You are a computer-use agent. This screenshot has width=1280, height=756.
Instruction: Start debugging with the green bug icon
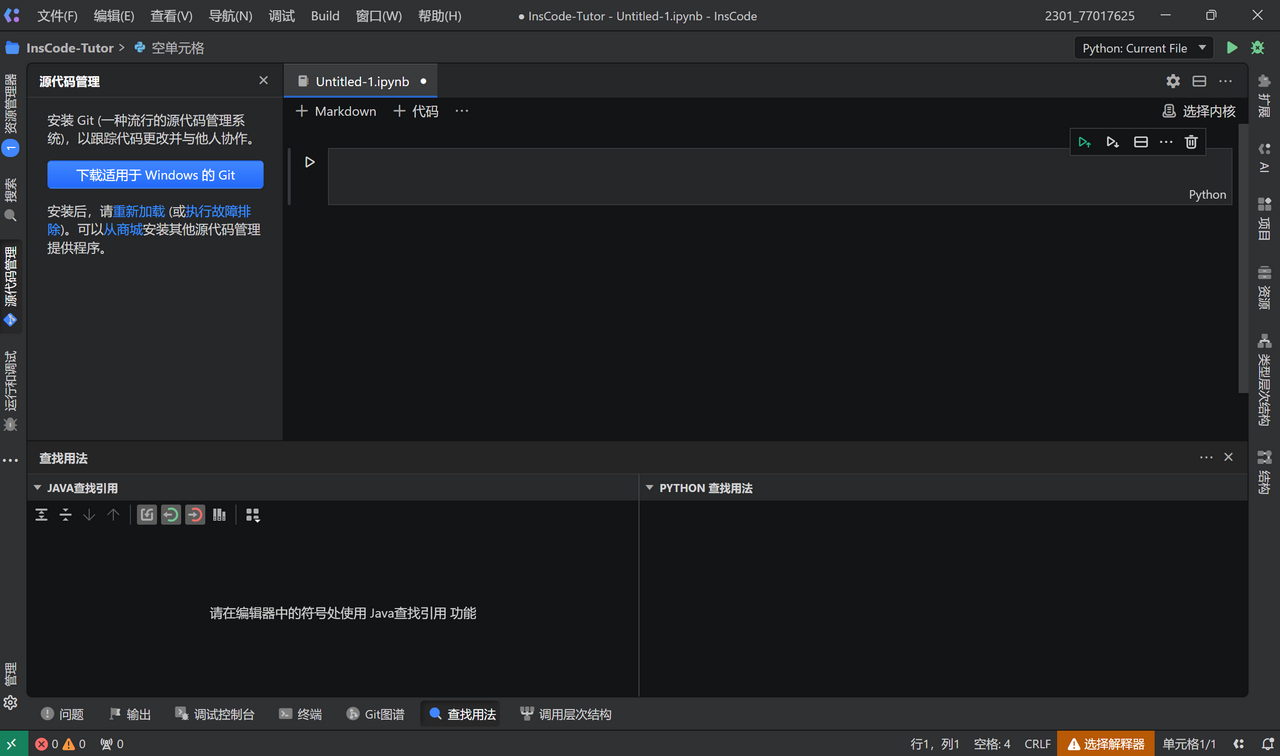(1258, 48)
